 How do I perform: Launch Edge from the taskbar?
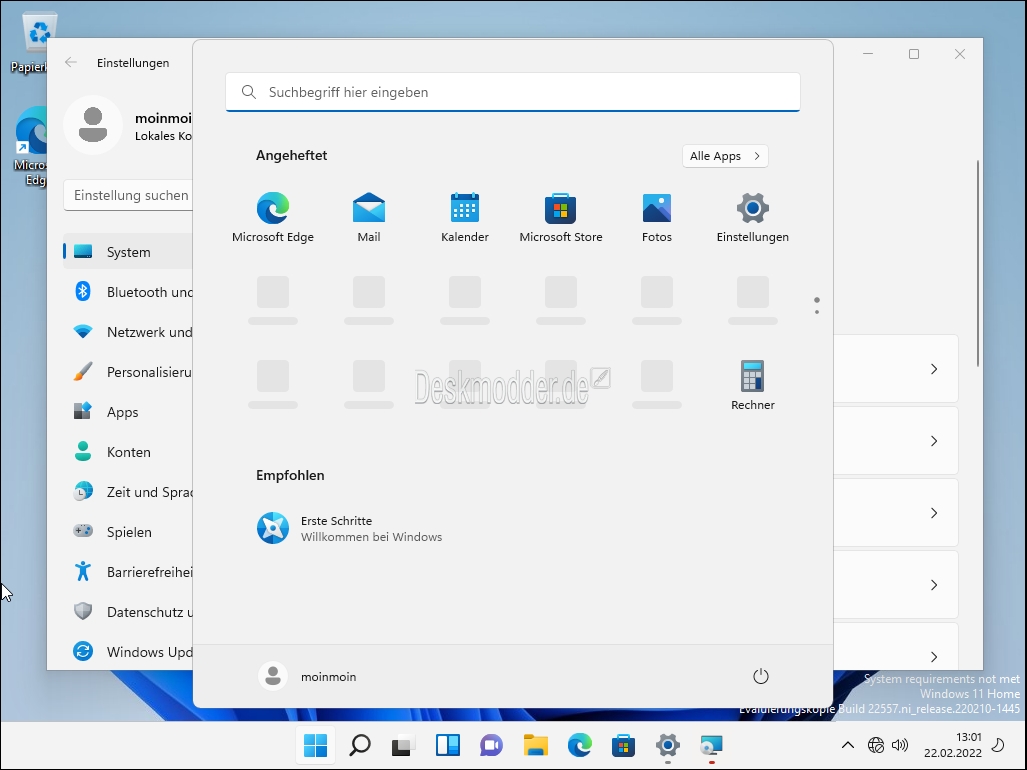pos(580,745)
